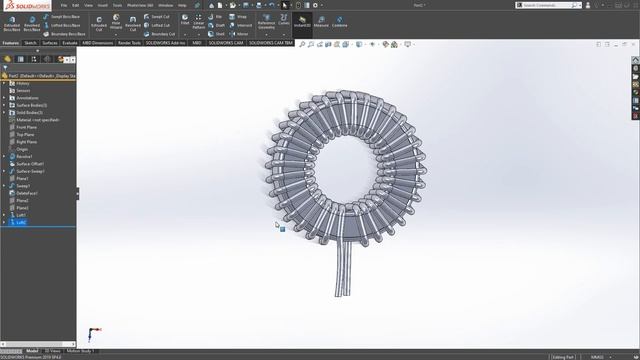The width and height of the screenshot is (640, 360).
Task: Click the Combine tool
Action: pos(339,22)
